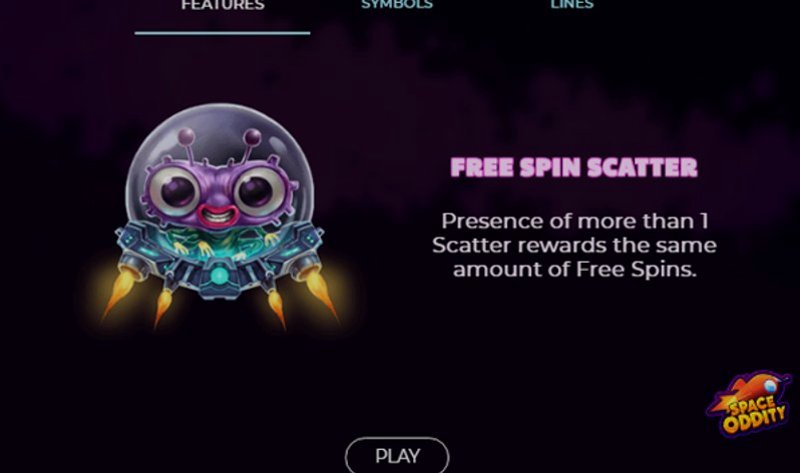This screenshot has width=800, height=473.
Task: Click the rocket in the Space Oddity logo
Action: coord(751,391)
